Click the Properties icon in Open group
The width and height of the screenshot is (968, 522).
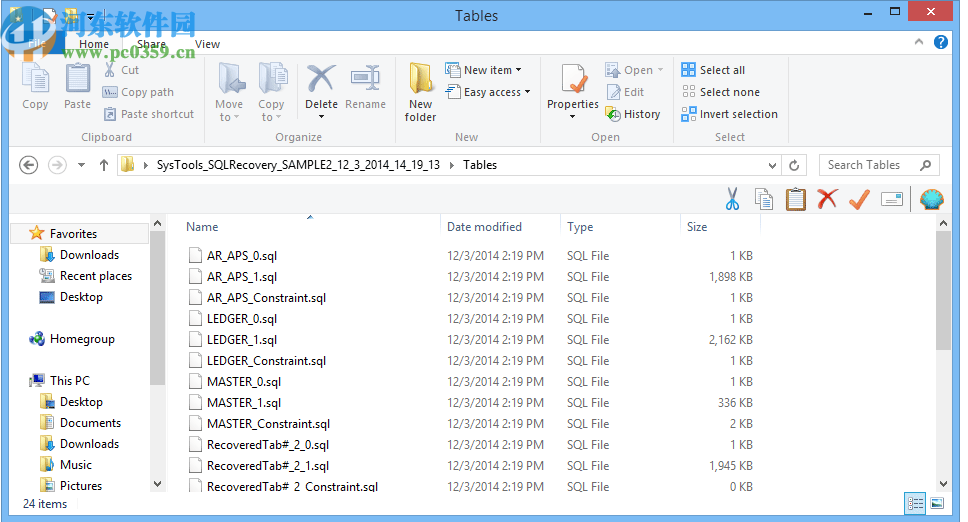pyautogui.click(x=573, y=80)
